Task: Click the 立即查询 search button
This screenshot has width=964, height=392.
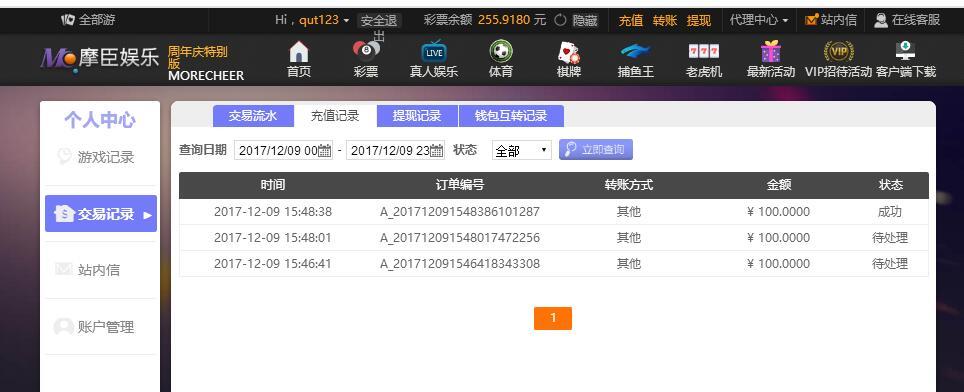Action: click(x=596, y=150)
